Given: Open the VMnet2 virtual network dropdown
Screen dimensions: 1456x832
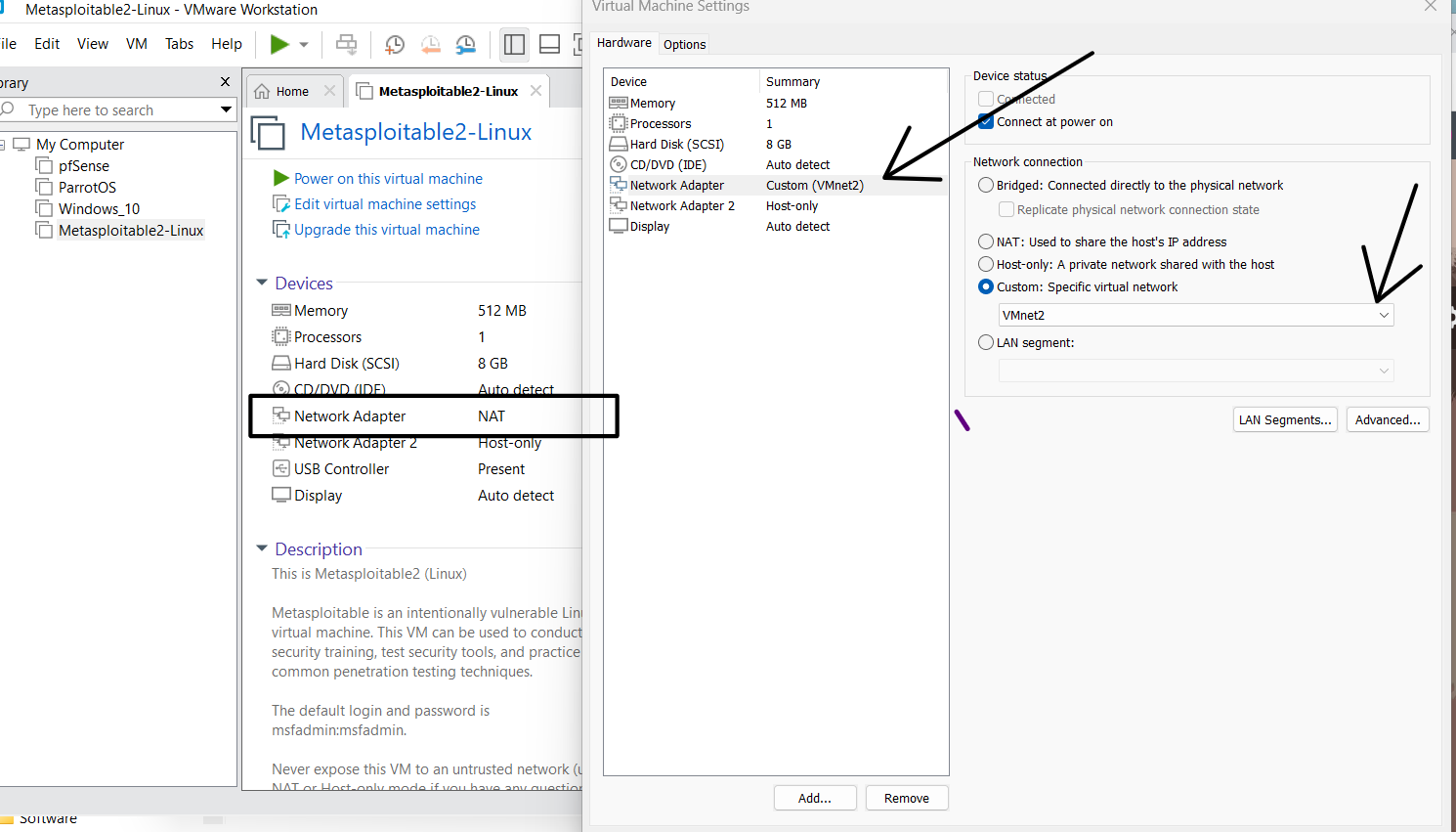Looking at the screenshot, I should 1196,315.
